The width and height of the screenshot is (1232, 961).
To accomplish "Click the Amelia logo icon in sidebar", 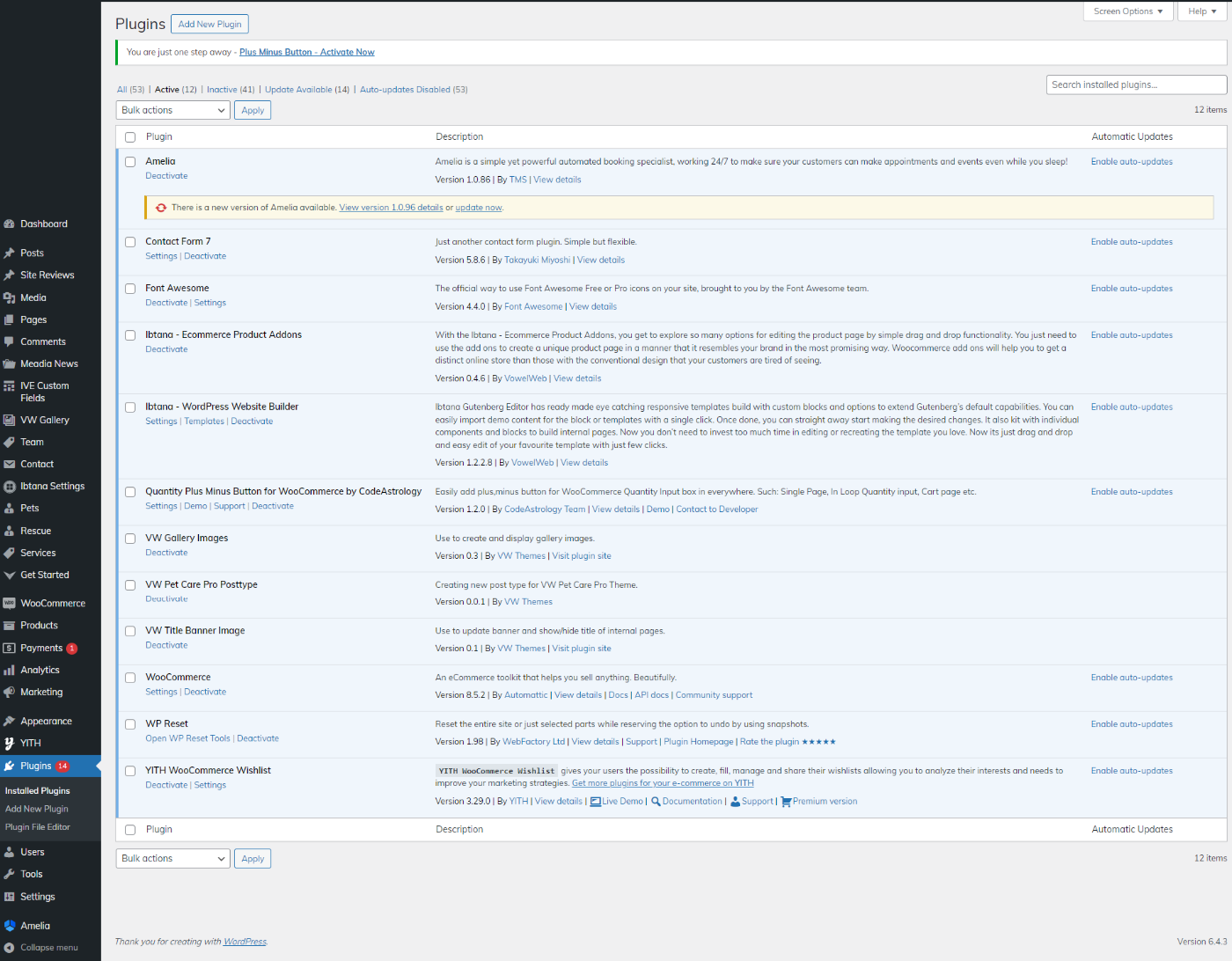I will point(10,926).
